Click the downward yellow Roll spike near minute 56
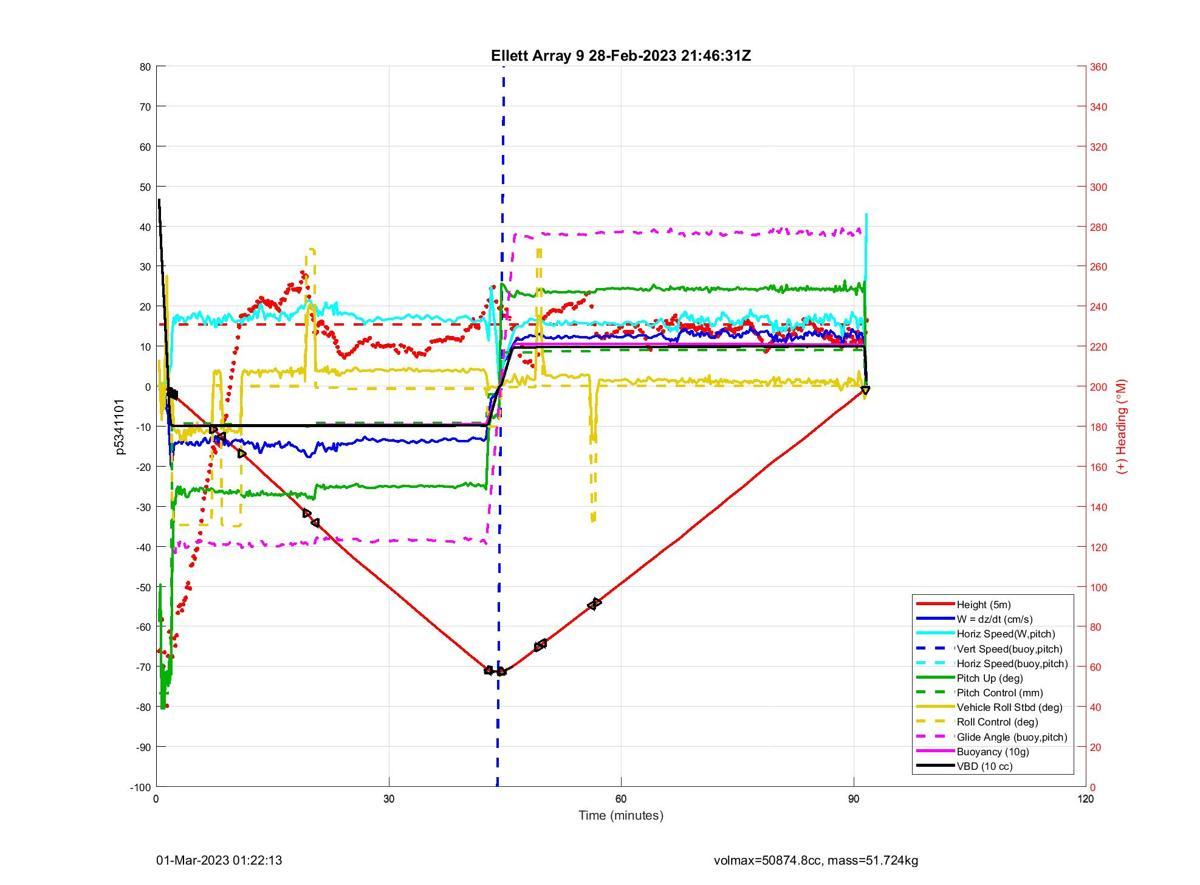1200x885 pixels. click(x=593, y=450)
